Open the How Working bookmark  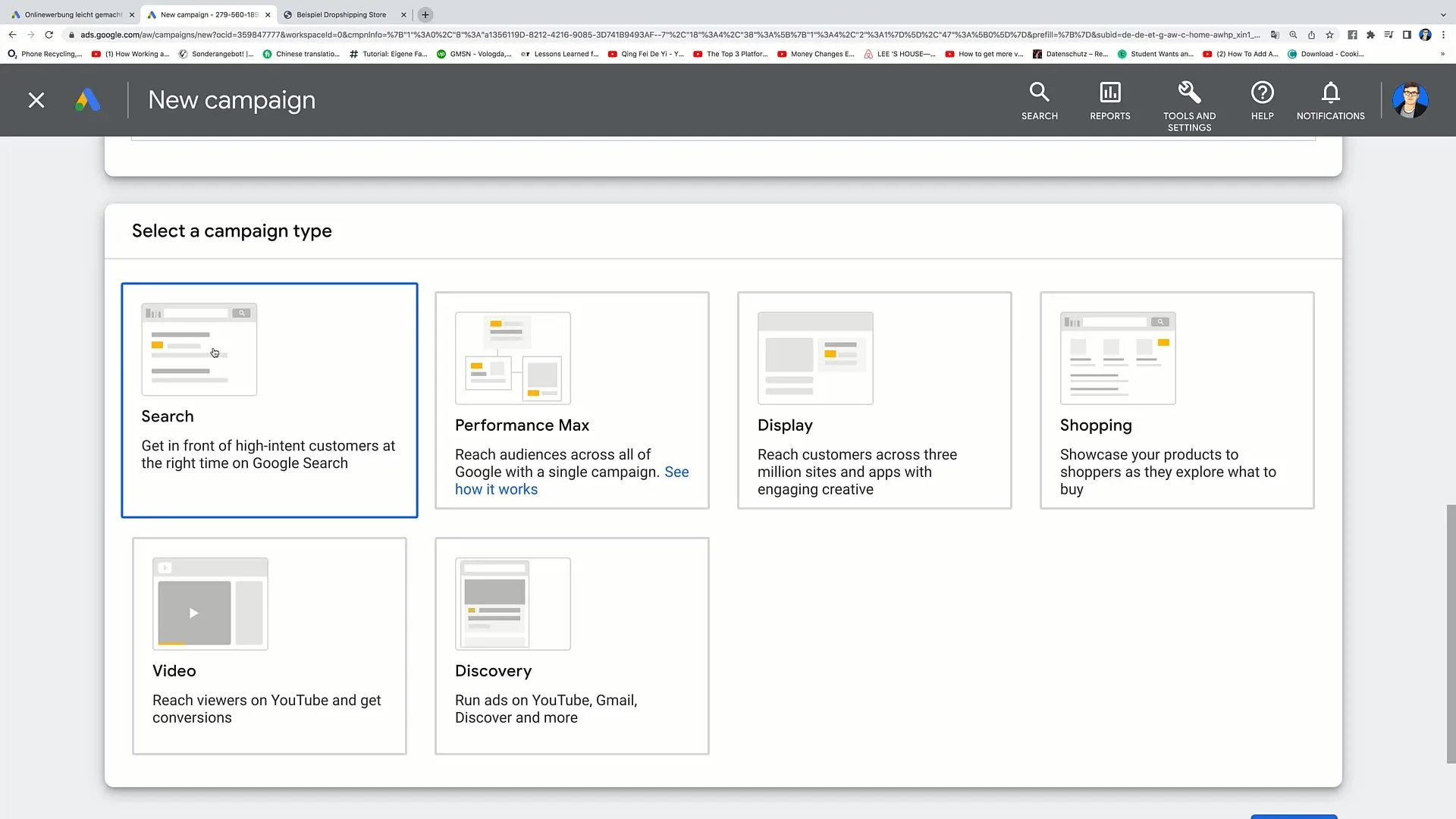[130, 54]
